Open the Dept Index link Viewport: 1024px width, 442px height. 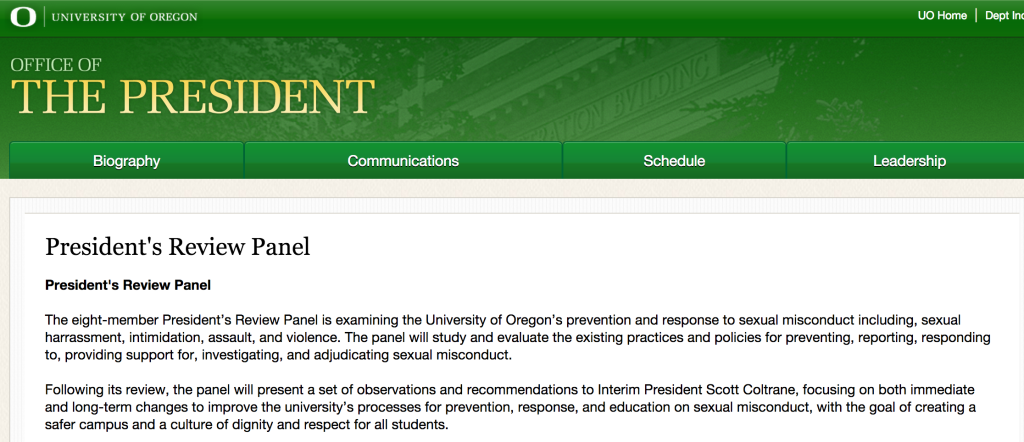1004,16
